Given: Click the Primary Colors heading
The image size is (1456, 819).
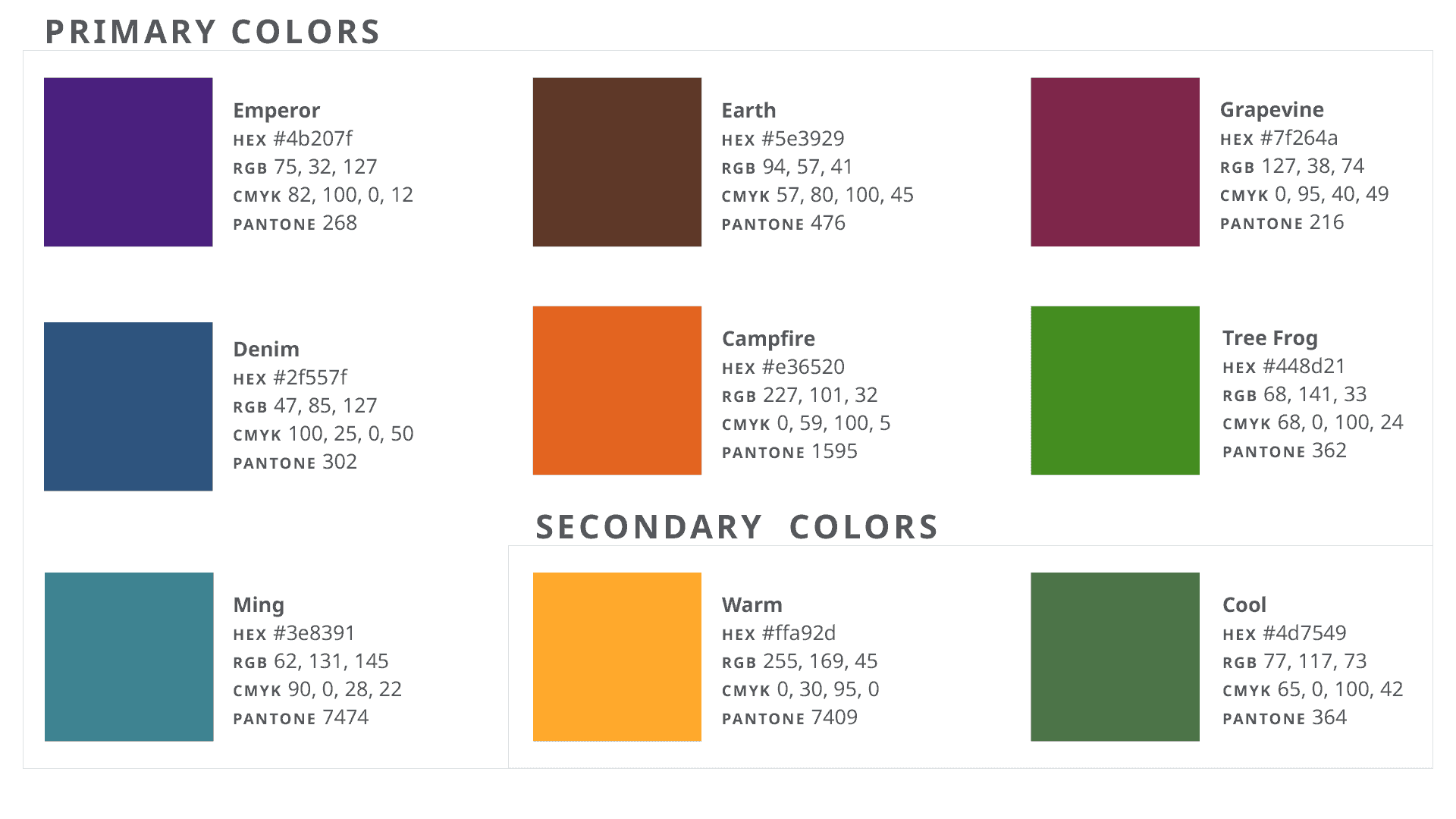Looking at the screenshot, I should (212, 32).
